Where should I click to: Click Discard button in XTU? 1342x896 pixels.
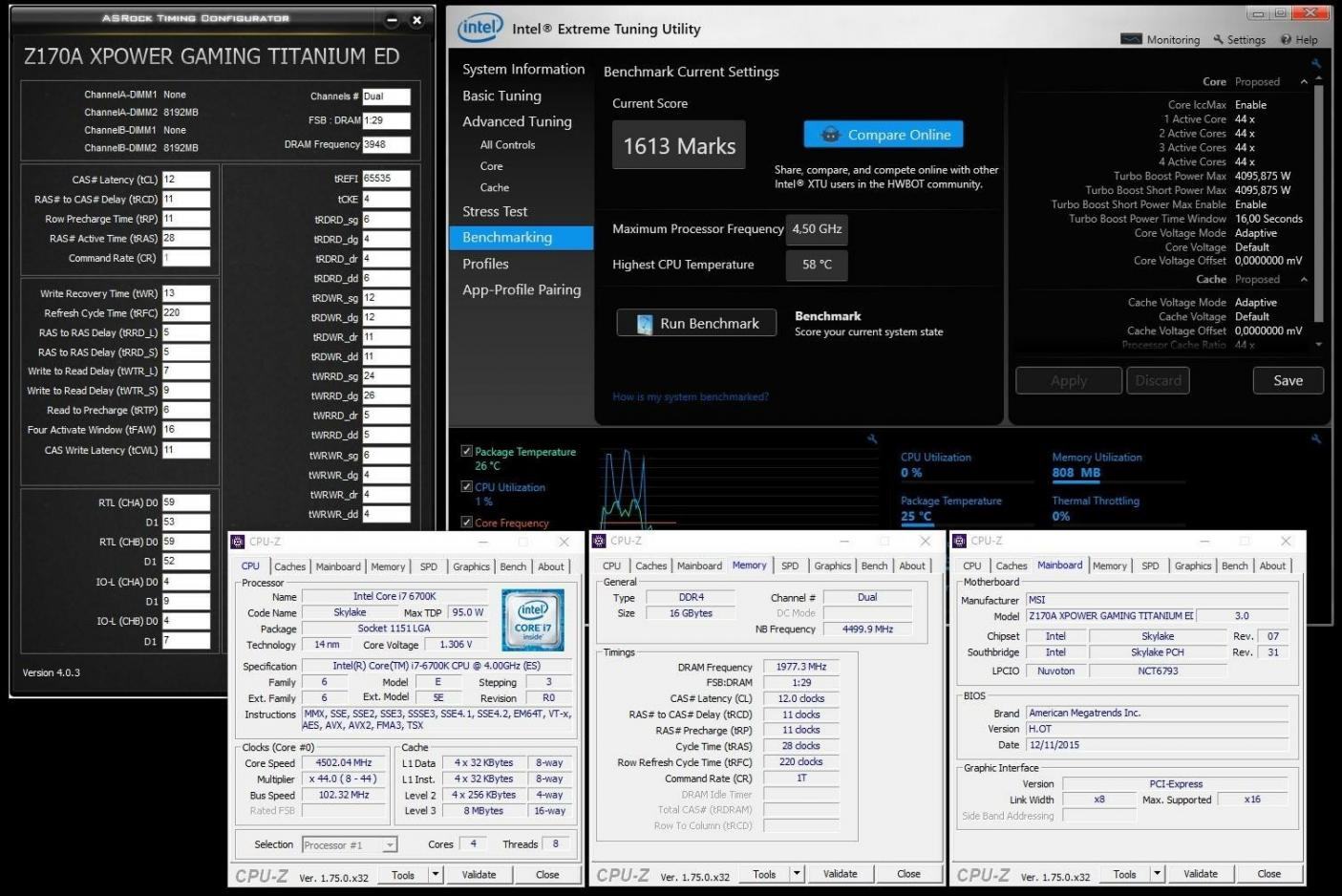[x=1158, y=380]
